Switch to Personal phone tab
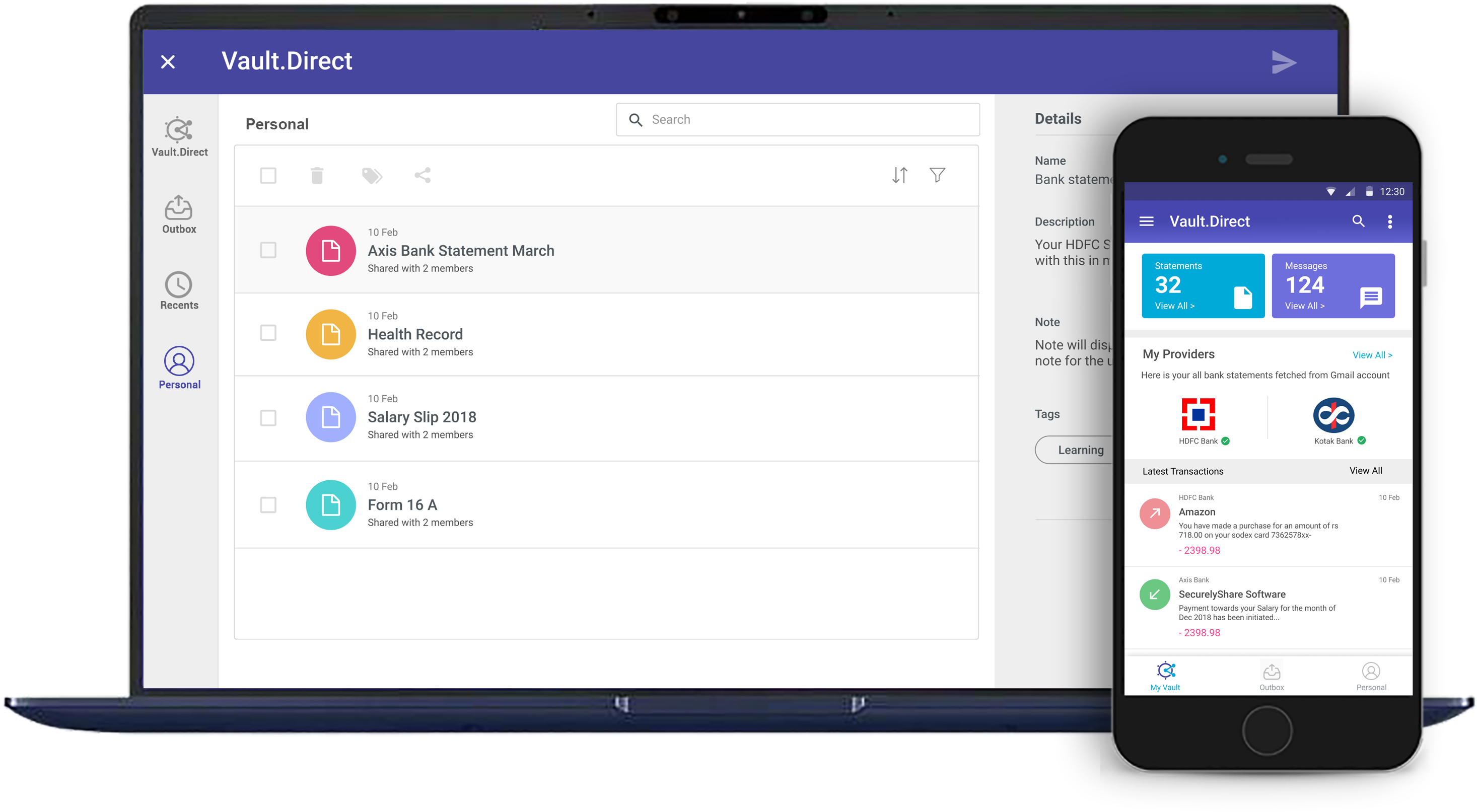The width and height of the screenshot is (1477, 812). (1371, 676)
